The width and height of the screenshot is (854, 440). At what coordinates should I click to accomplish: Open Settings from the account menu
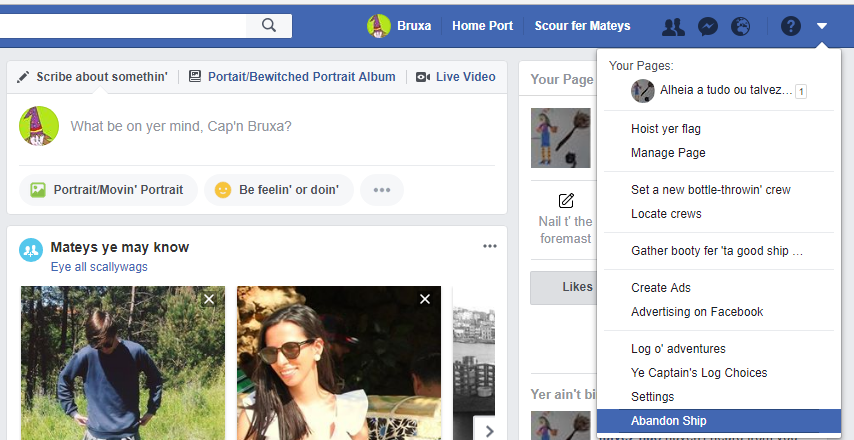coord(652,397)
